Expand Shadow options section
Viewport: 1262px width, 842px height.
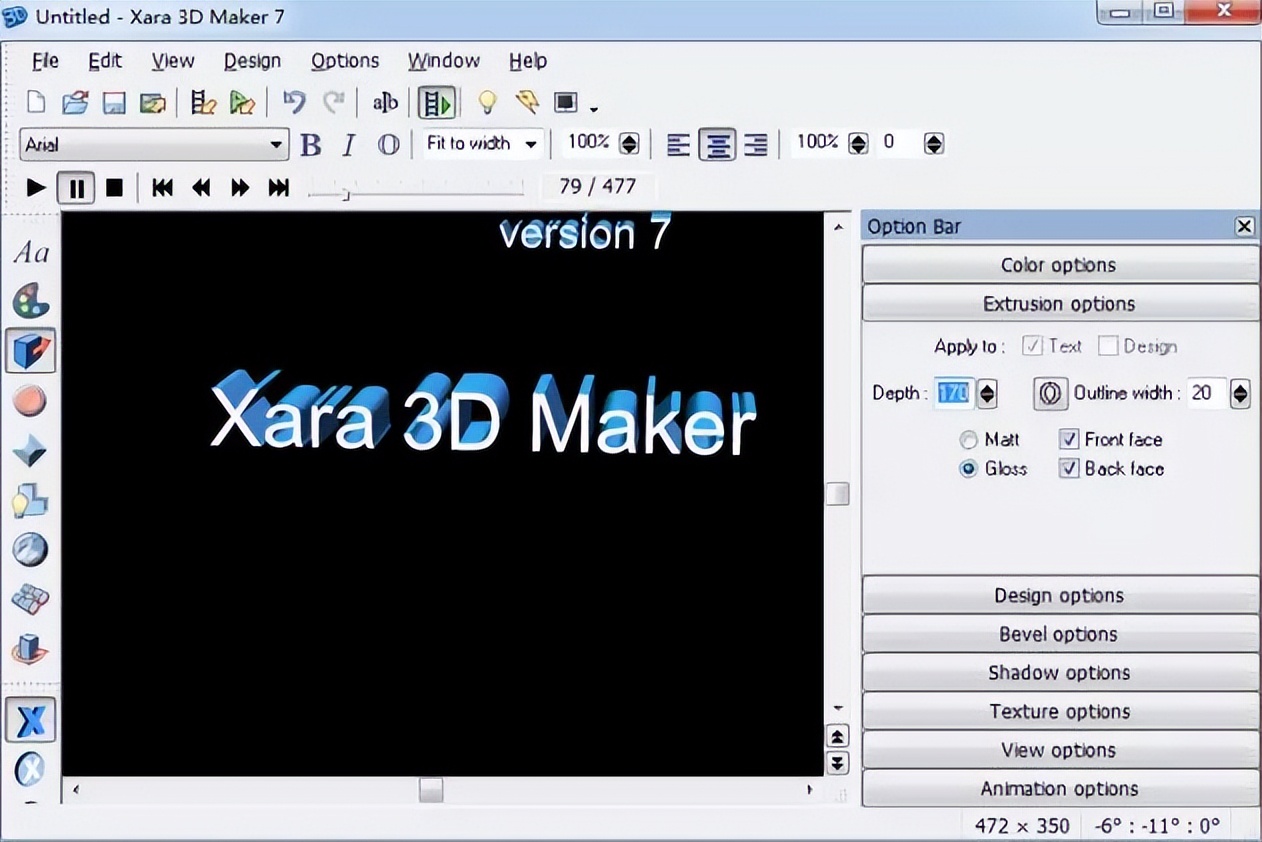tap(1060, 673)
